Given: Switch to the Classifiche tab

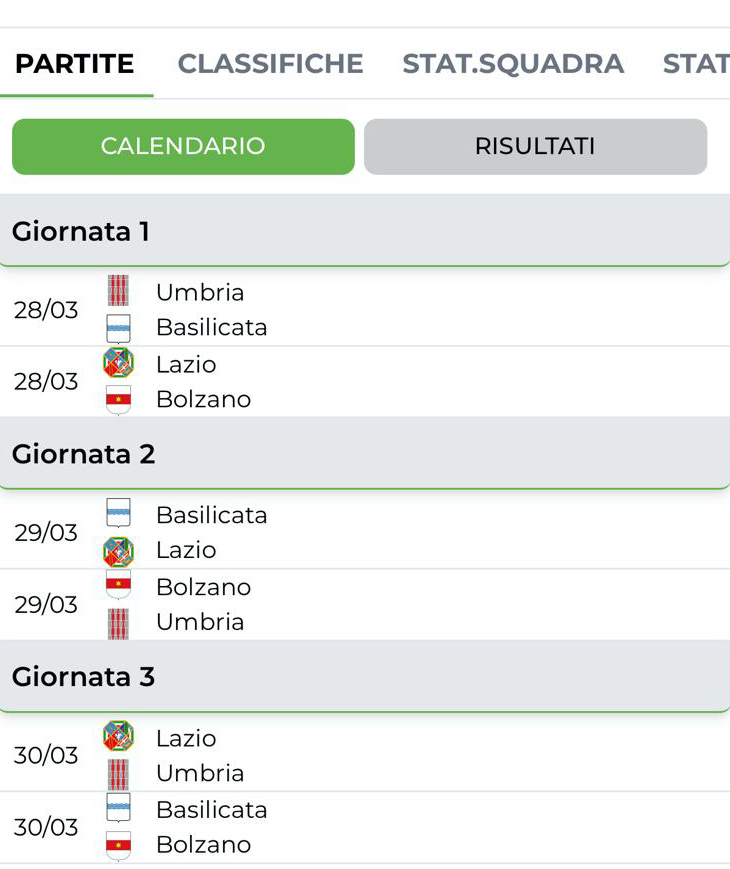Looking at the screenshot, I should tap(270, 64).
